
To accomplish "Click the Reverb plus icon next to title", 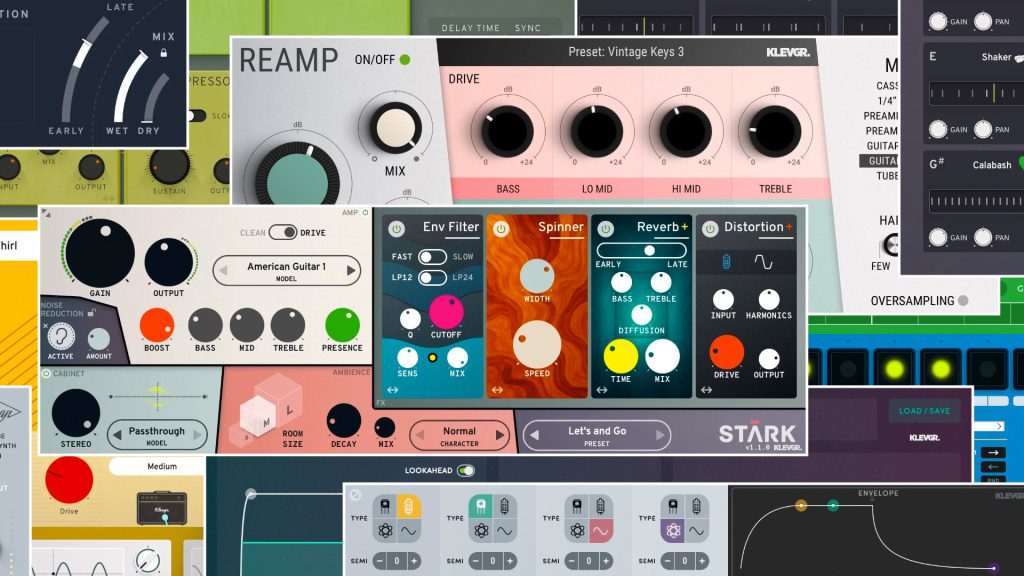I will [684, 227].
